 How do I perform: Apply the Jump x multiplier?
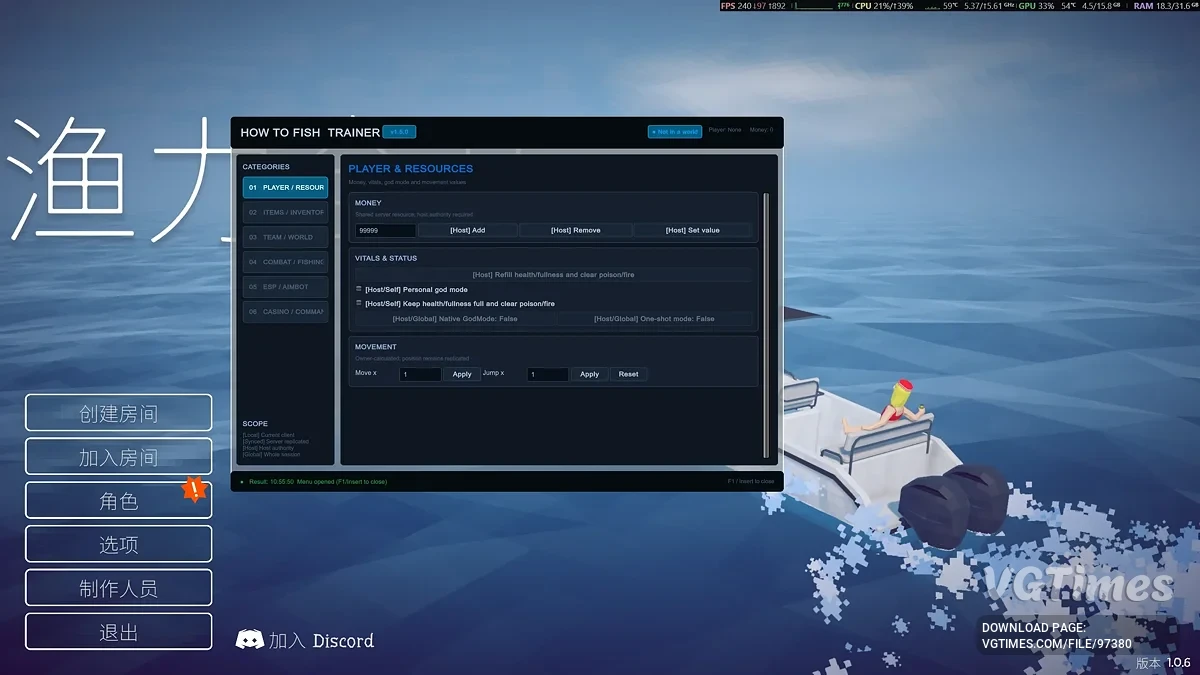(x=590, y=374)
